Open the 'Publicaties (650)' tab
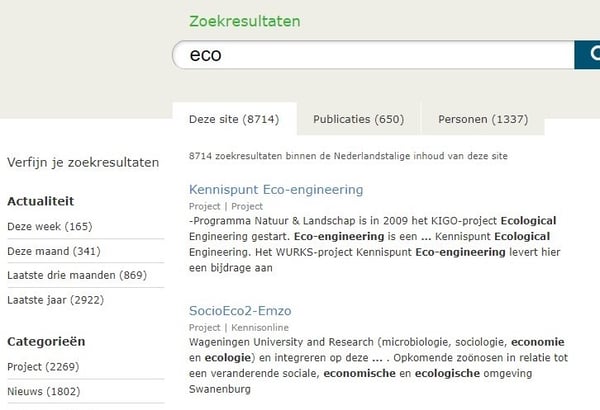Viewport: 600px width, 410px height. 358,119
